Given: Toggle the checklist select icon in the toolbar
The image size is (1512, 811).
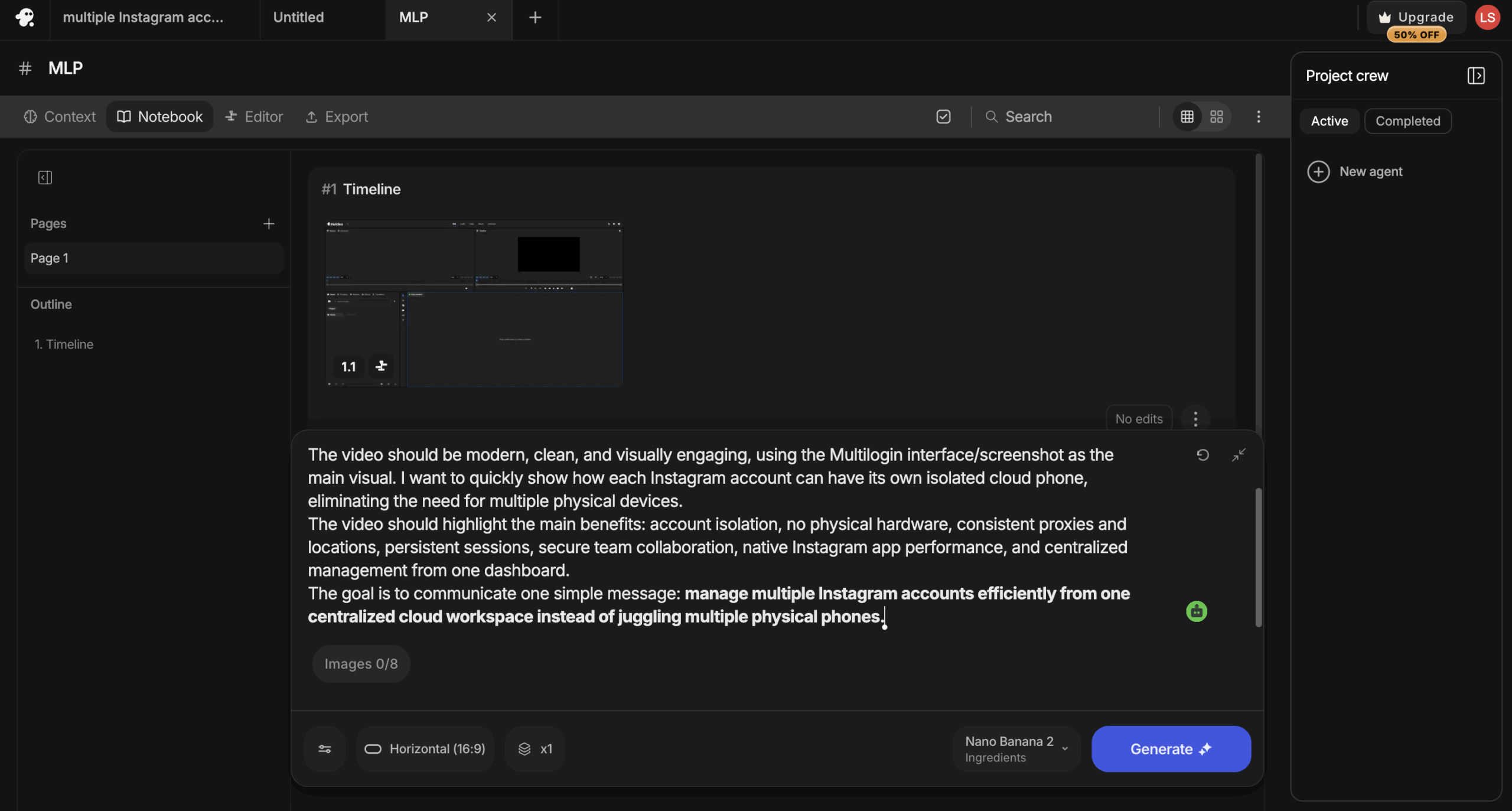Looking at the screenshot, I should (943, 117).
